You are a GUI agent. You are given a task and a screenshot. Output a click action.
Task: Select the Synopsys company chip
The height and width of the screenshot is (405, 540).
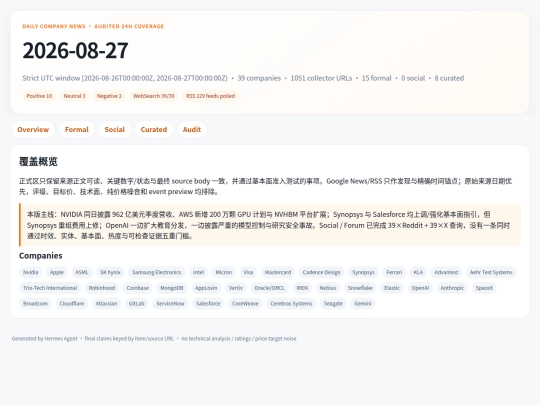click(x=363, y=272)
